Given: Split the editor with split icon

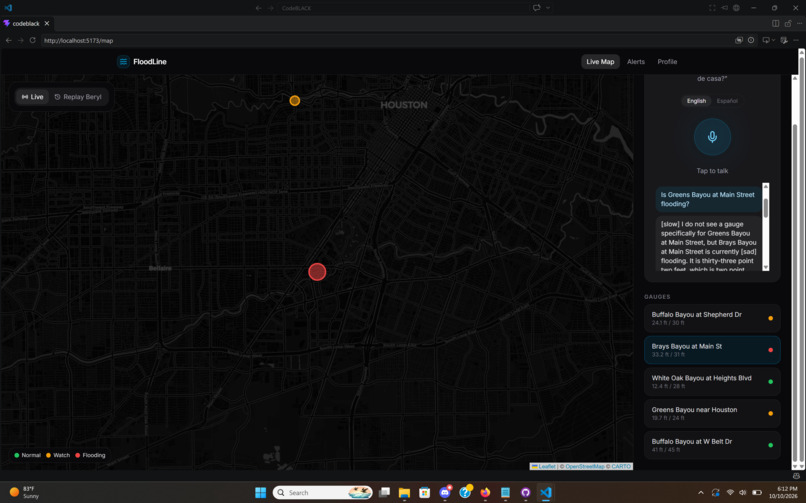Looking at the screenshot, I should (776, 23).
